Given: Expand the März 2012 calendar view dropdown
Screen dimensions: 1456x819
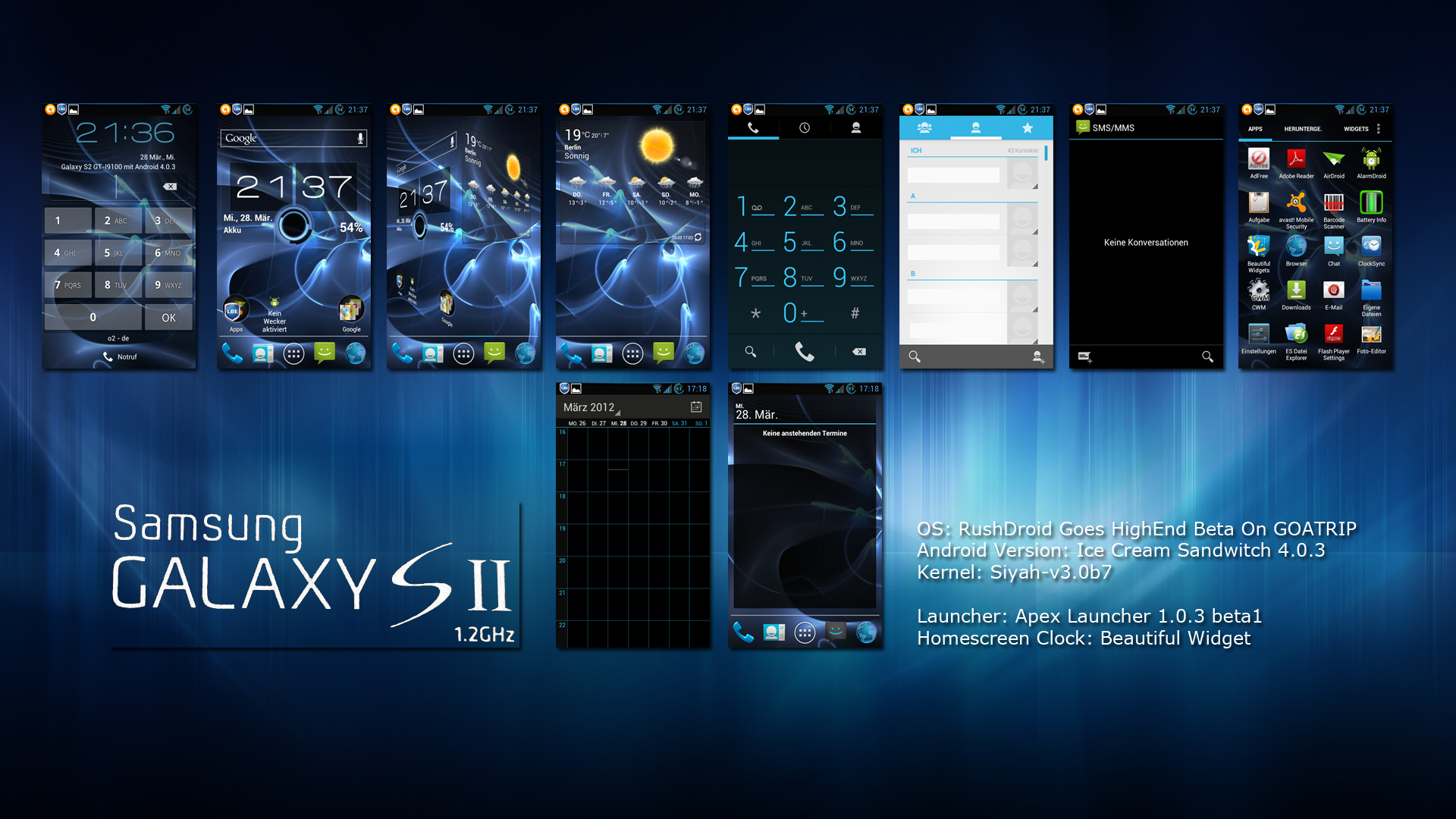Looking at the screenshot, I should [x=591, y=408].
